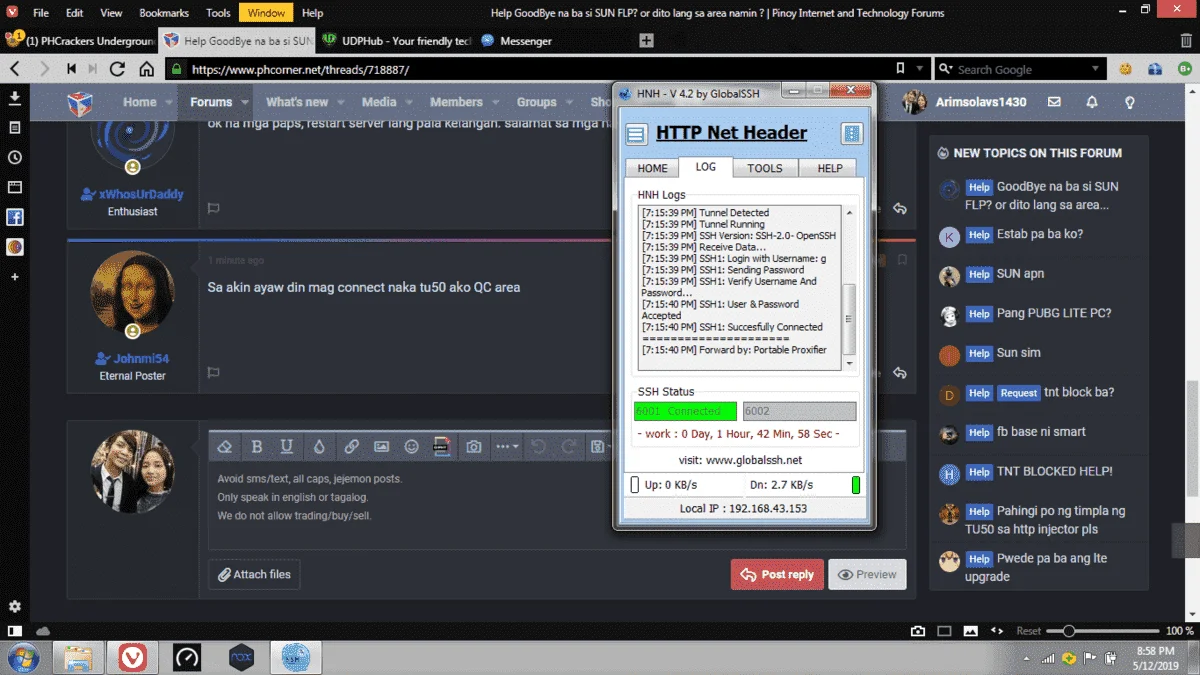This screenshot has width=1200, height=675.
Task: Open Vivaldi downloads panel icon
Action: pos(15,98)
